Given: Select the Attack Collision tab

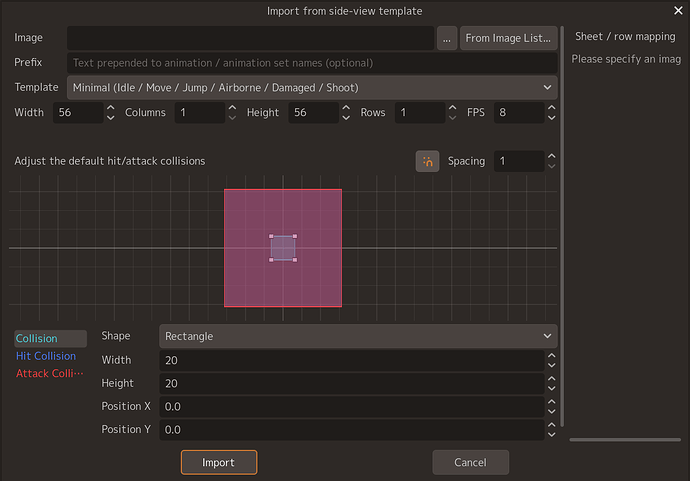Looking at the screenshot, I should tap(50, 374).
